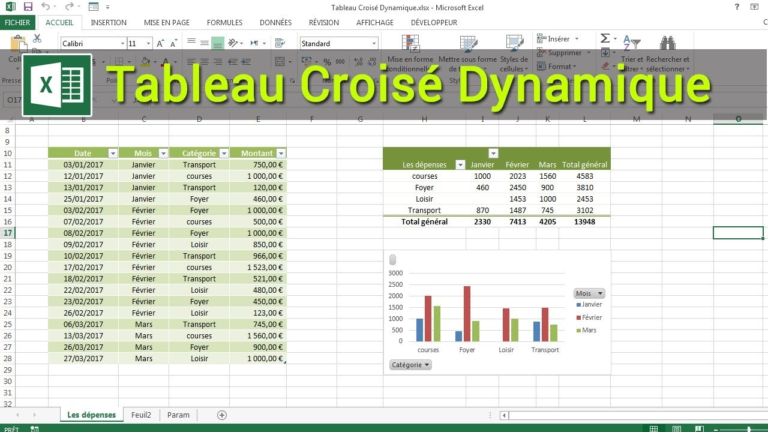
Task: Change text direction setting
Action: (257, 43)
